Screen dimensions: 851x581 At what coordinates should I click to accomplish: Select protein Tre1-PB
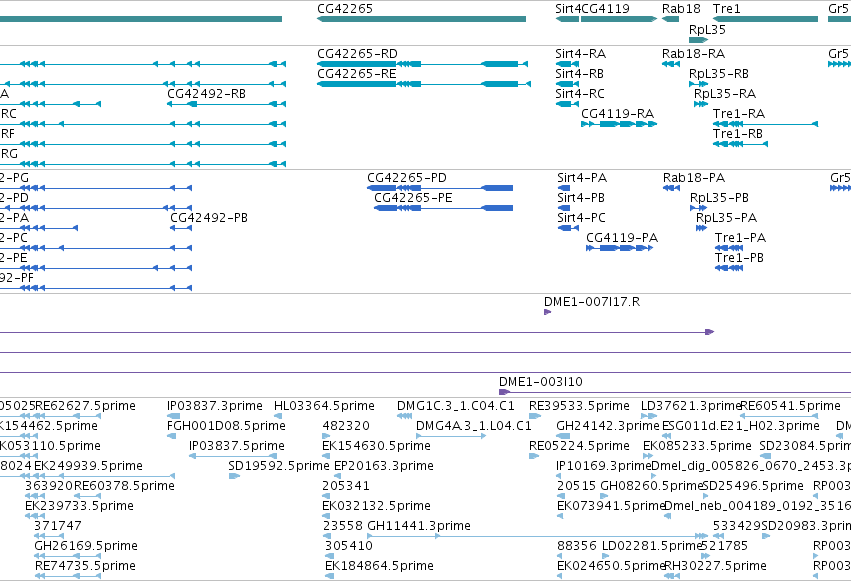click(x=739, y=258)
